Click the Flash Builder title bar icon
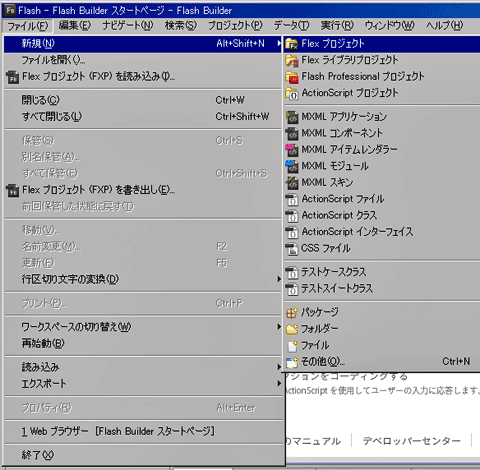Screen dimensions: 480x470 point(10,10)
